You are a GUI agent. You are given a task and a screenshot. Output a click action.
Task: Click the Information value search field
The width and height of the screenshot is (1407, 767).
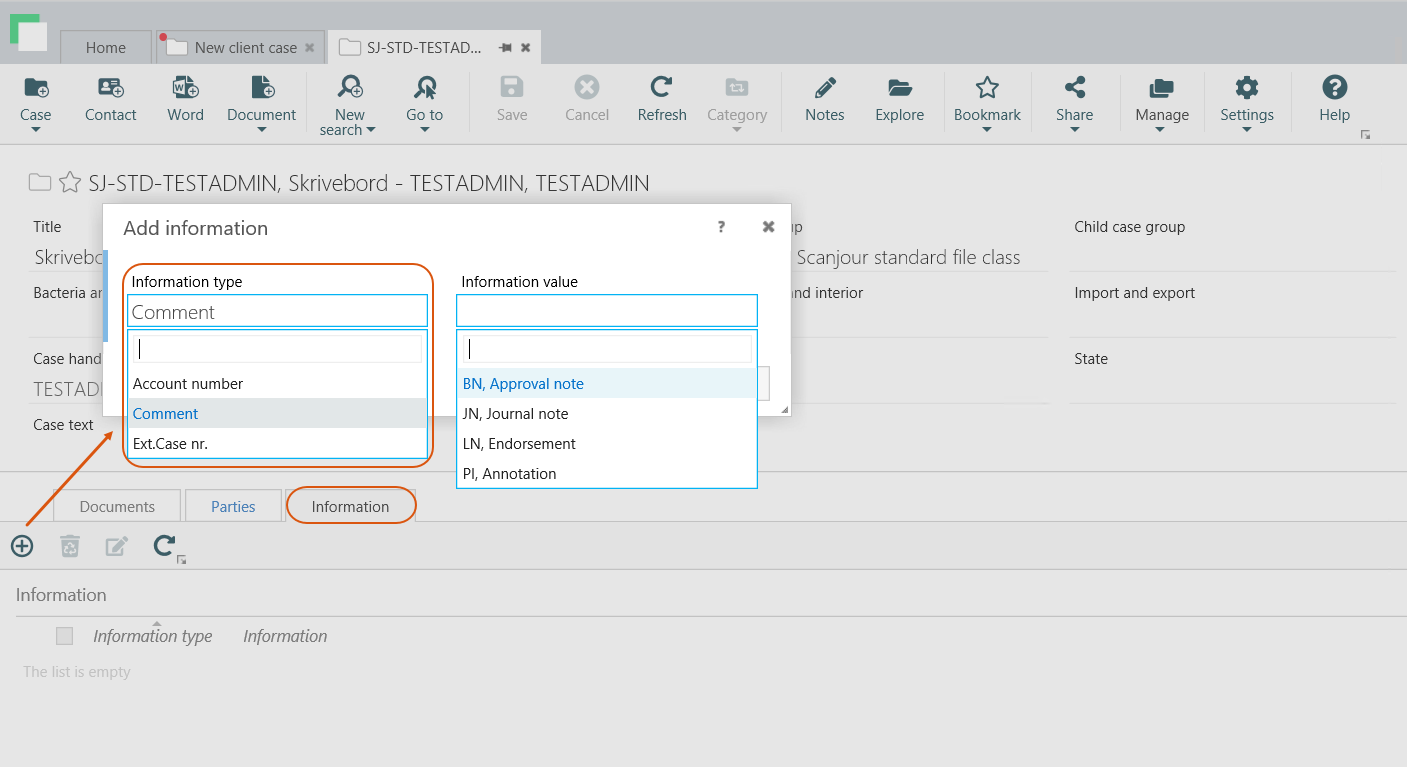pos(606,349)
